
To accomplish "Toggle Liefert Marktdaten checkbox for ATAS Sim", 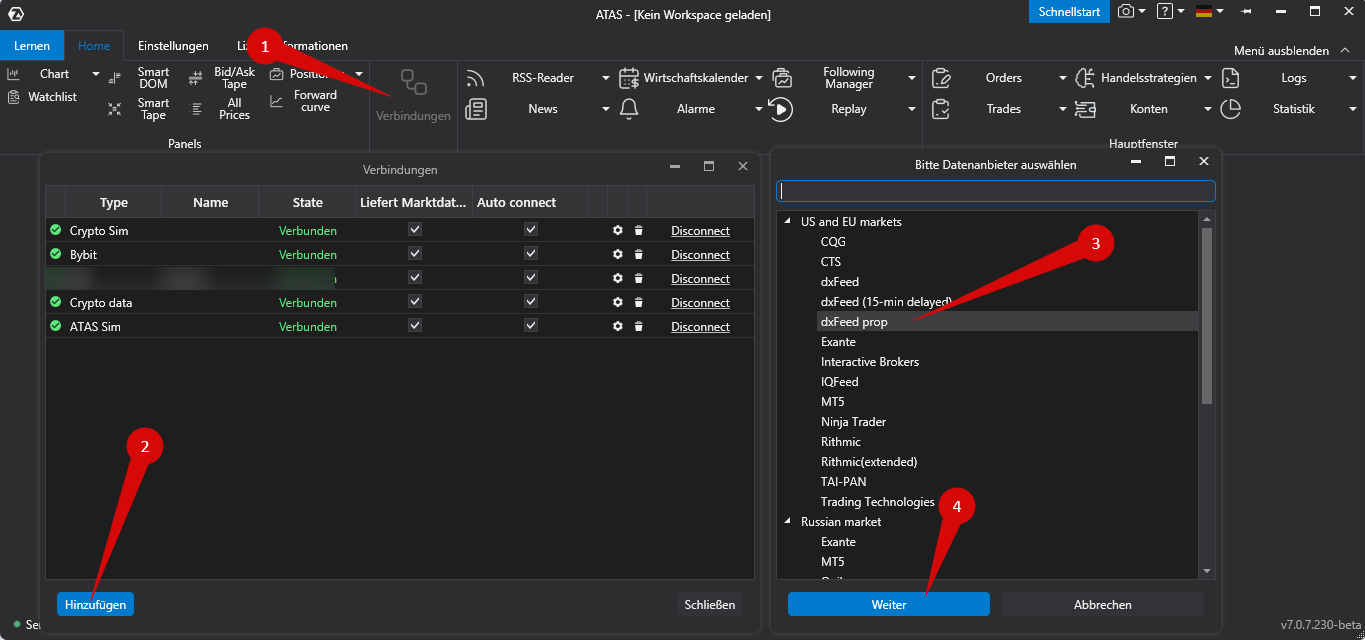I will [x=415, y=325].
